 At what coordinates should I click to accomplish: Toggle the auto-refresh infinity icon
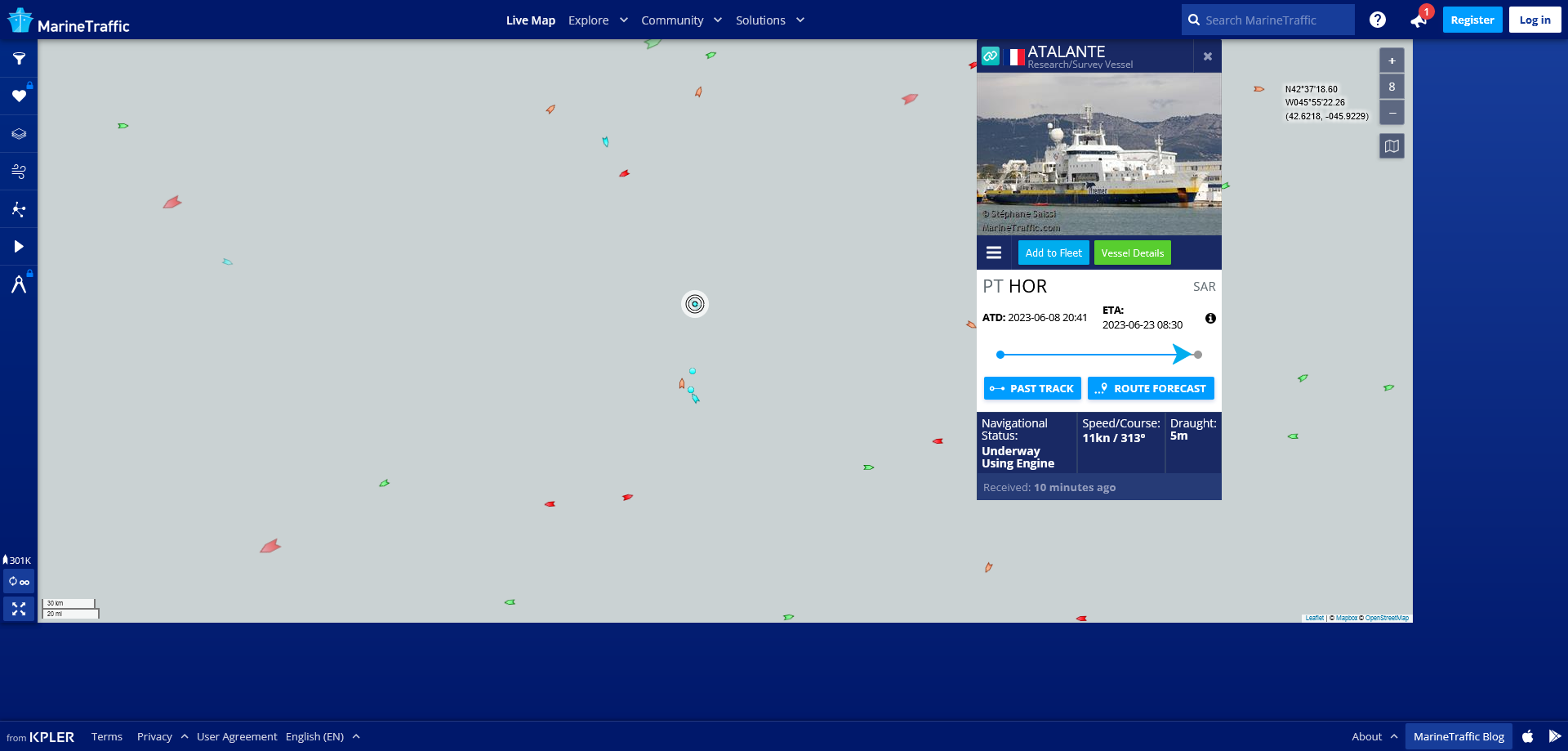[x=19, y=582]
